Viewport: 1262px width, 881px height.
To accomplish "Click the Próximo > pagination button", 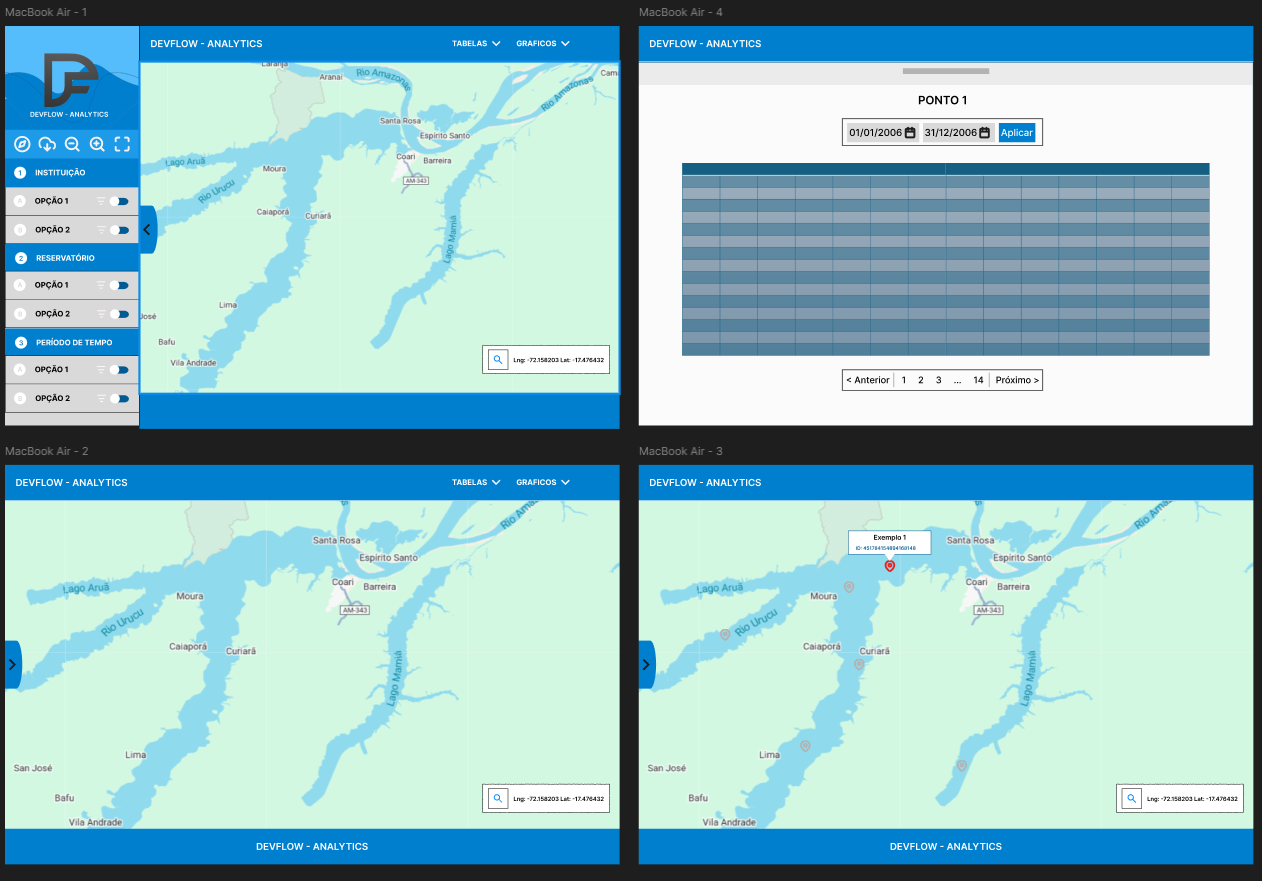I will pyautogui.click(x=1017, y=380).
